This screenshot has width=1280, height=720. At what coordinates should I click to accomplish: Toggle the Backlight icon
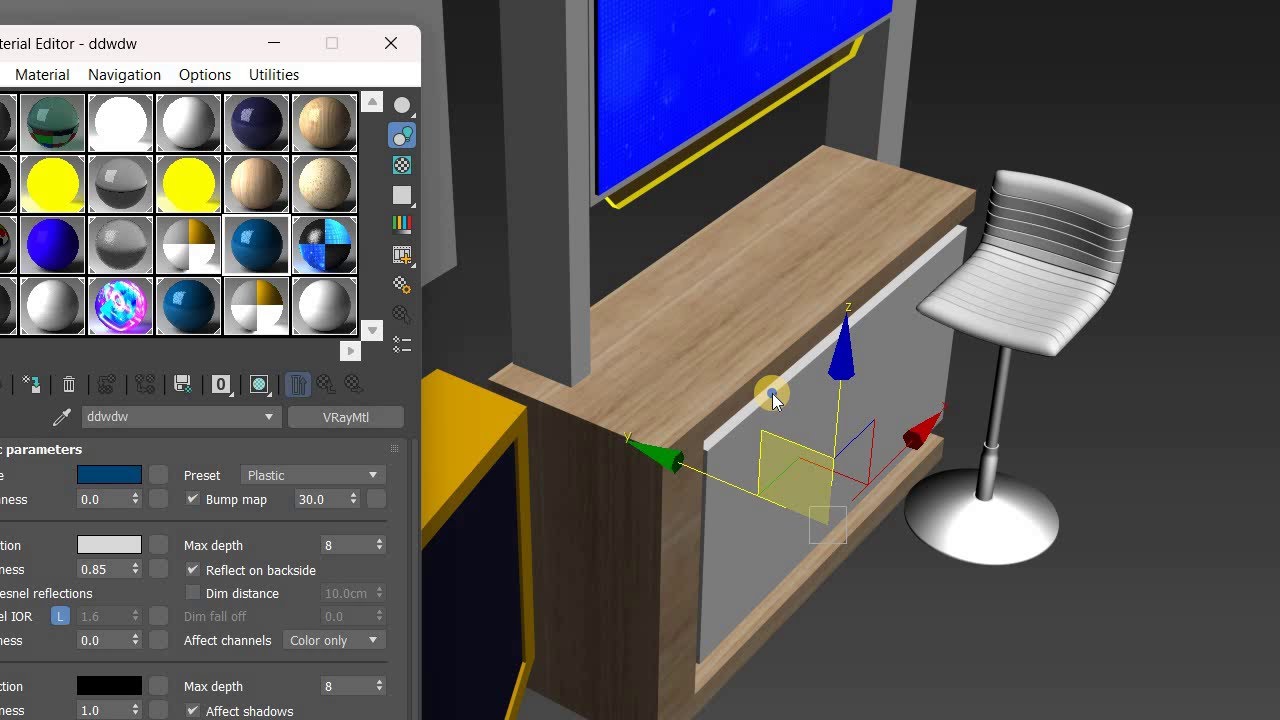pyautogui.click(x=402, y=135)
